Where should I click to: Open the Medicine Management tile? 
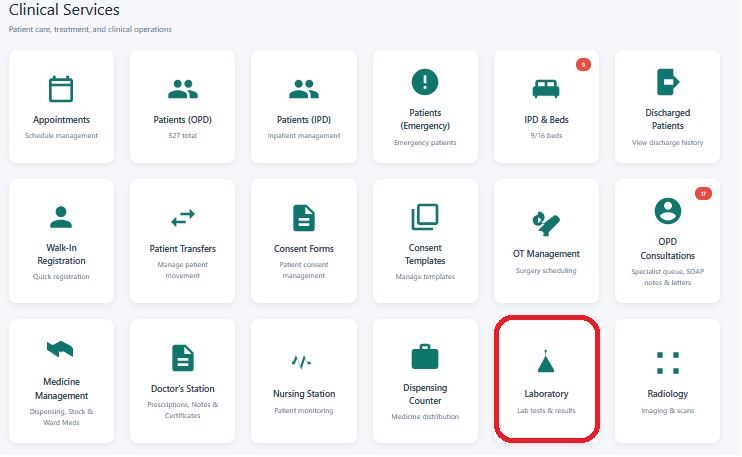click(x=62, y=381)
